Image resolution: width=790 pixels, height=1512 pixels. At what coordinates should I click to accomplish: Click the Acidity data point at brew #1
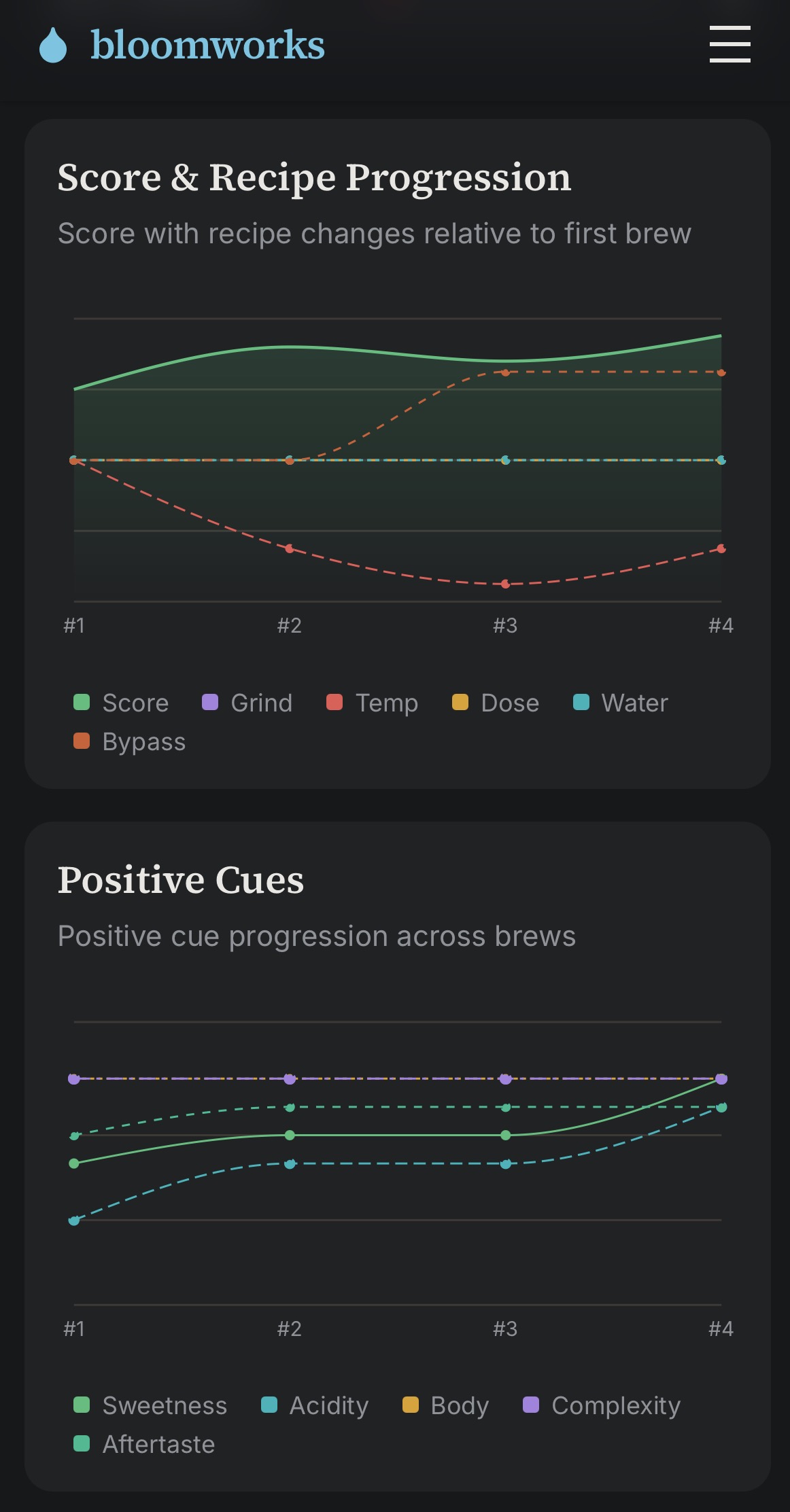point(74,1220)
